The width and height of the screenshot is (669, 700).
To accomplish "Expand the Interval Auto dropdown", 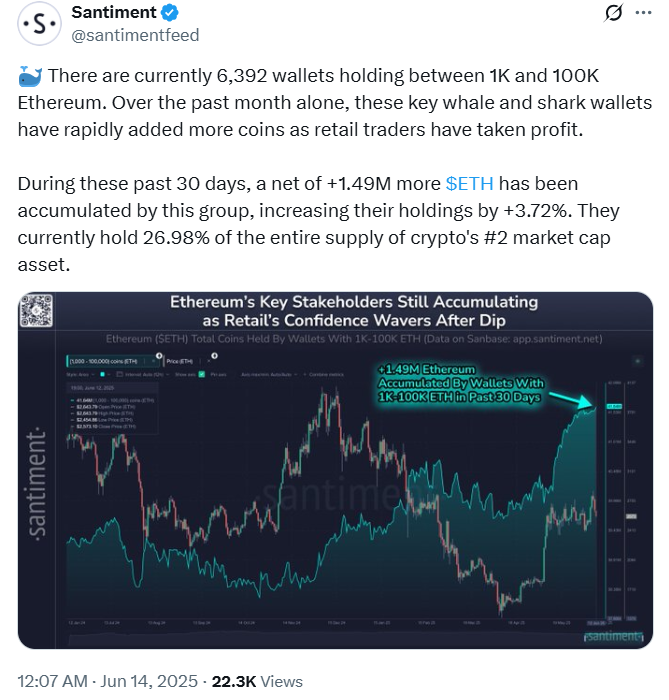I will (x=147, y=375).
